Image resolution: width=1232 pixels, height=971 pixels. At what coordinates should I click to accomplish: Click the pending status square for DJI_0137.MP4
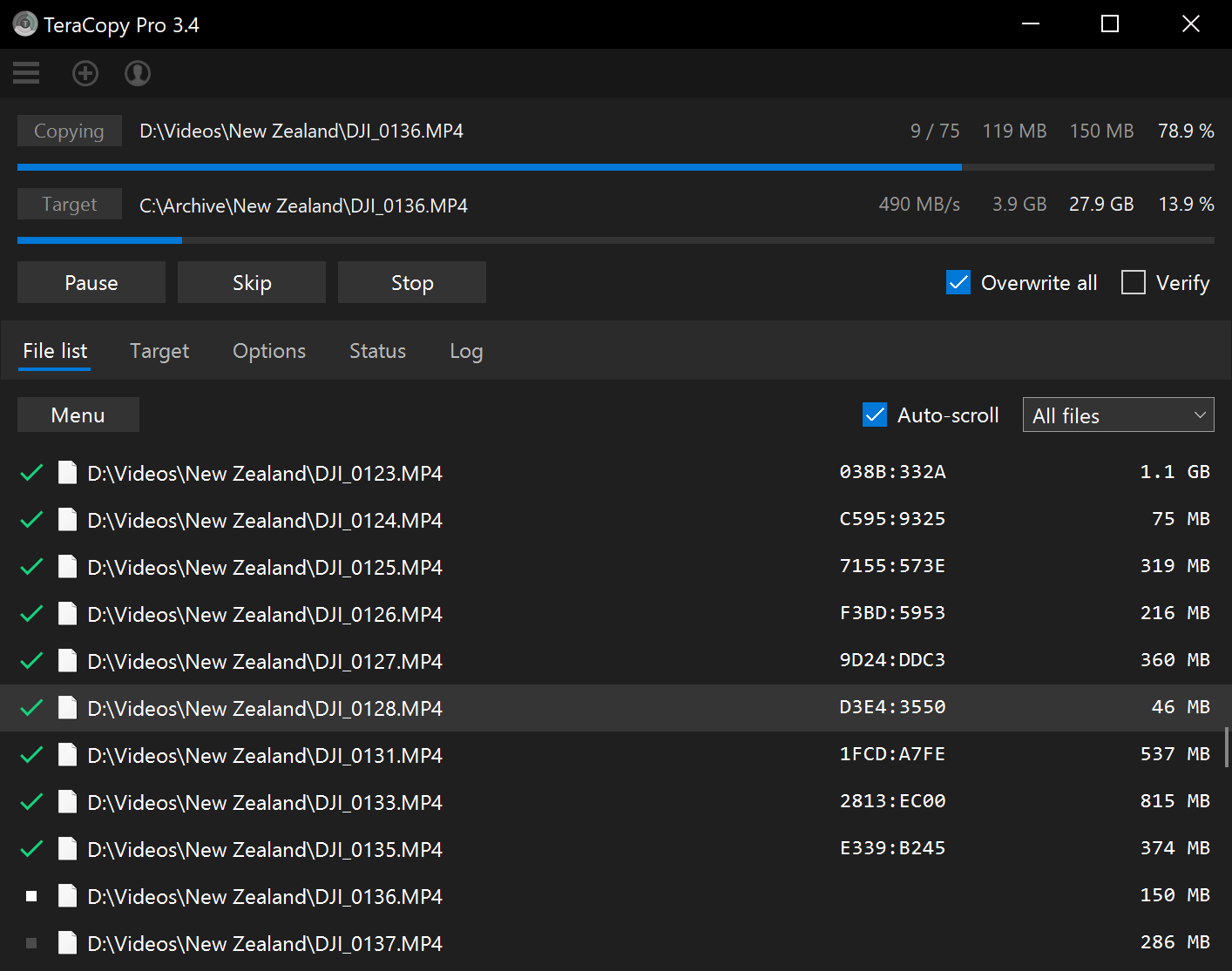pyautogui.click(x=30, y=942)
